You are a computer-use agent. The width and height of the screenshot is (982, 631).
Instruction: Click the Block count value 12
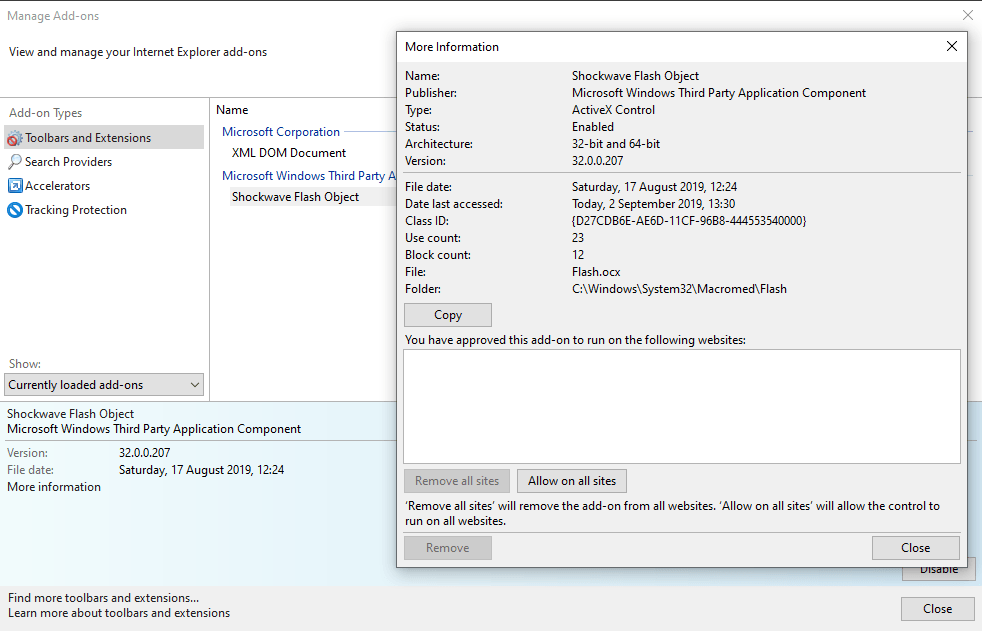tap(577, 255)
